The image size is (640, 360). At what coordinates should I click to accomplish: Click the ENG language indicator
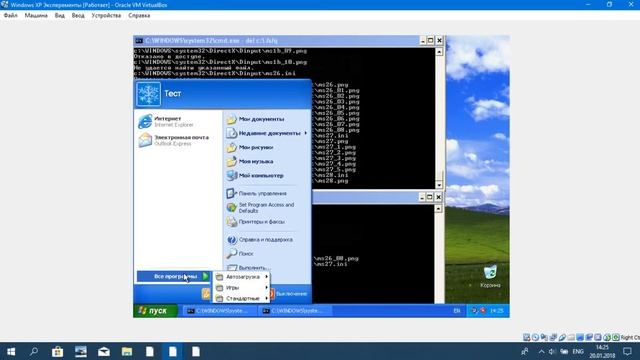578,351
